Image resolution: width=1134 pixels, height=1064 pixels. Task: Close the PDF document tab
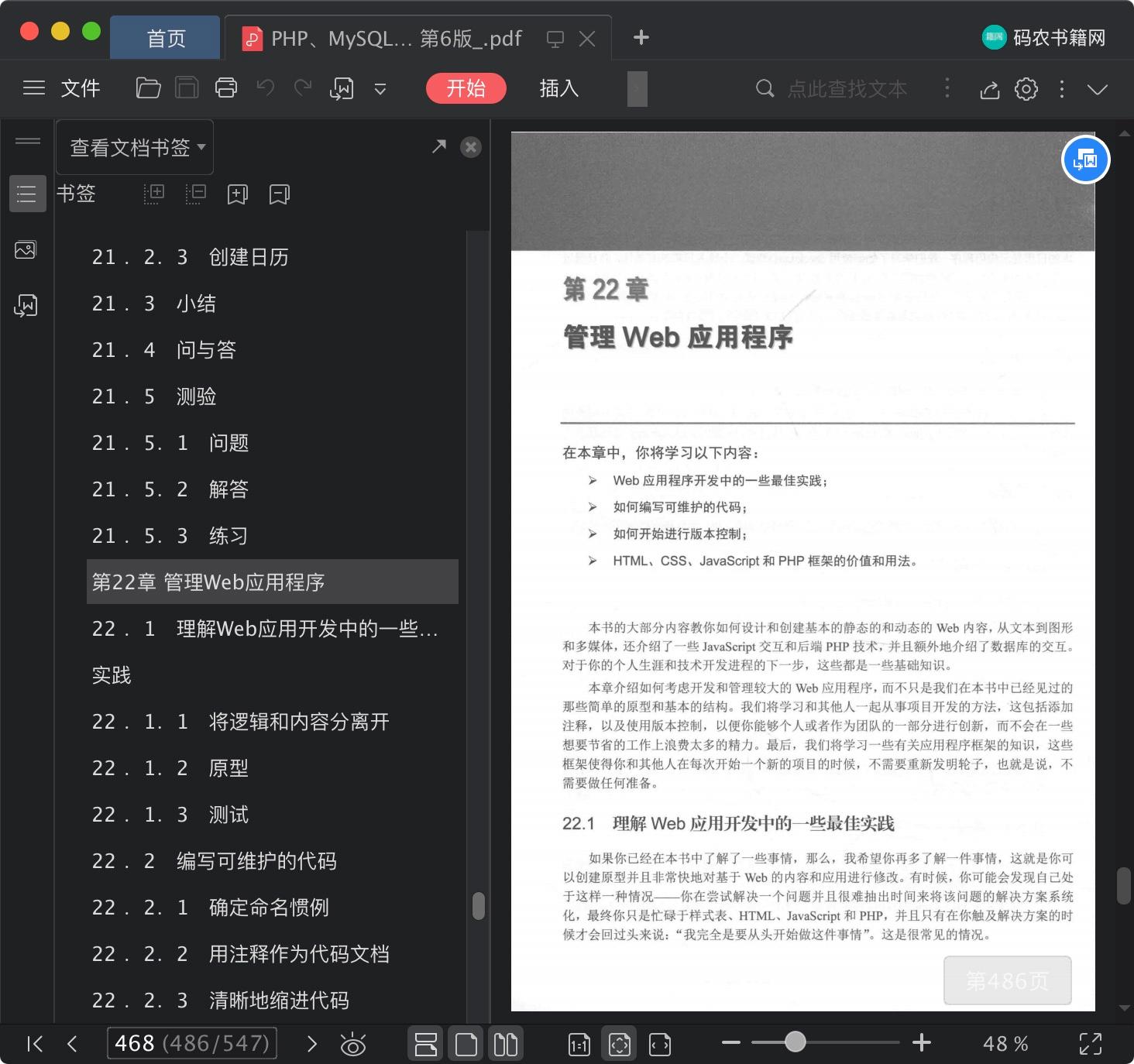click(x=588, y=39)
